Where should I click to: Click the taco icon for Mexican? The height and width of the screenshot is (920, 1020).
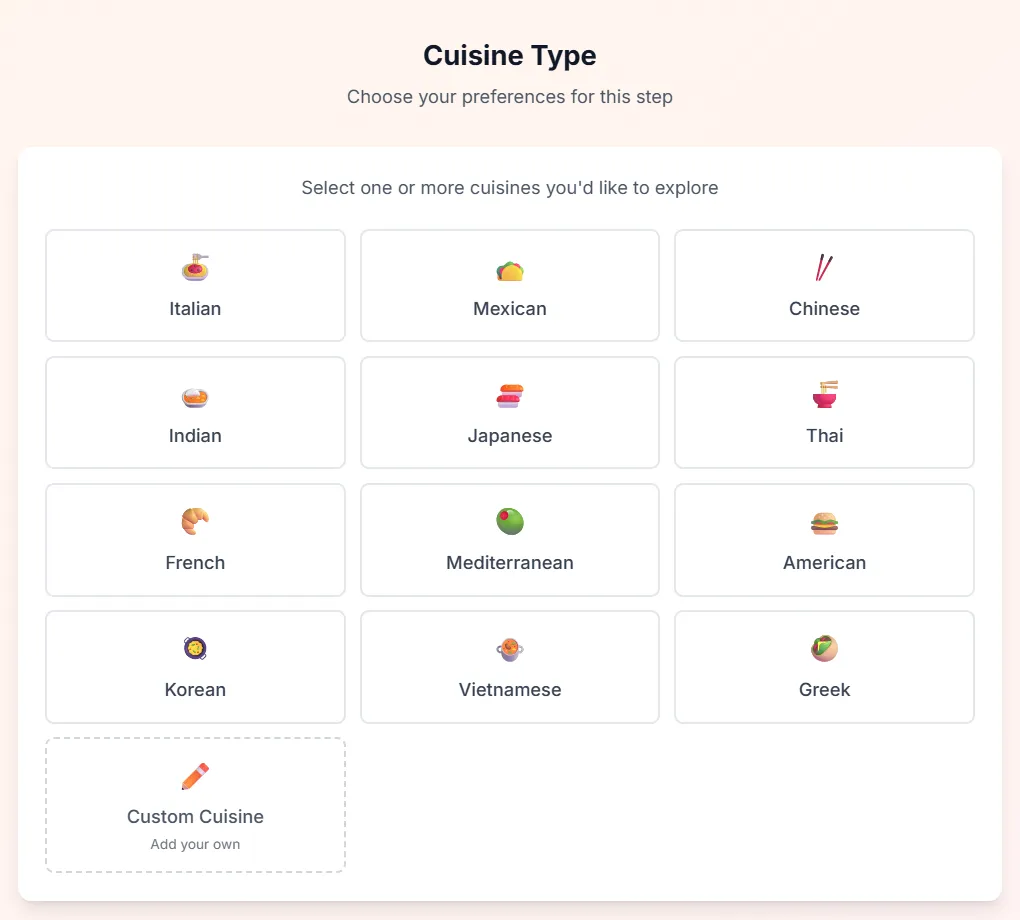(510, 270)
